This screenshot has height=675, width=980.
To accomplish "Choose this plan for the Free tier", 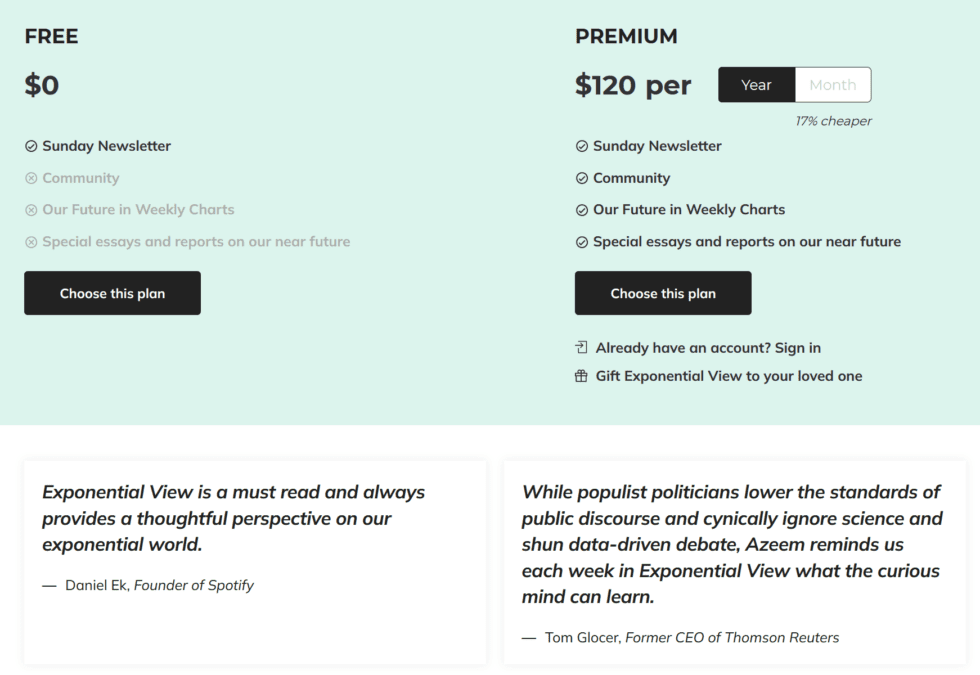I will coord(112,293).
